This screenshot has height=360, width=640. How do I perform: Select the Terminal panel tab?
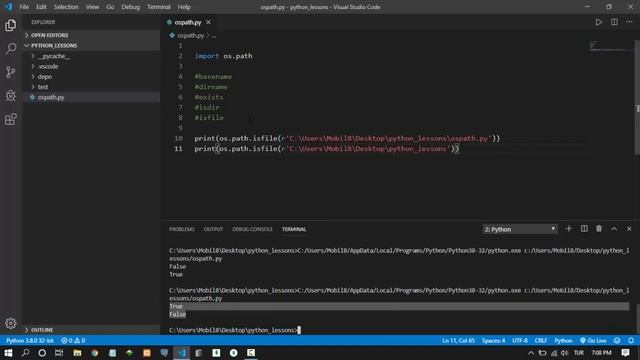pos(294,229)
